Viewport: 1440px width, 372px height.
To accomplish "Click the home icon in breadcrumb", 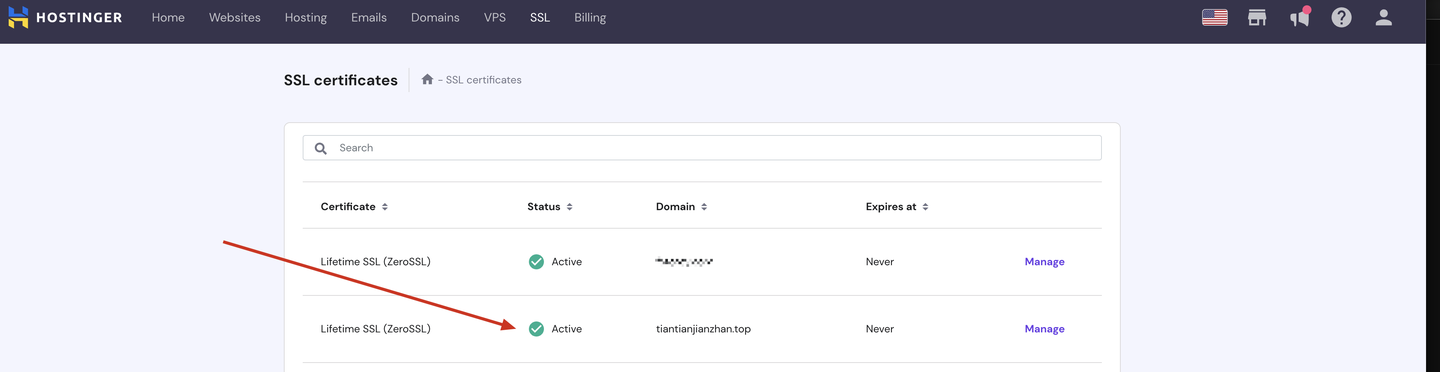I will [427, 79].
